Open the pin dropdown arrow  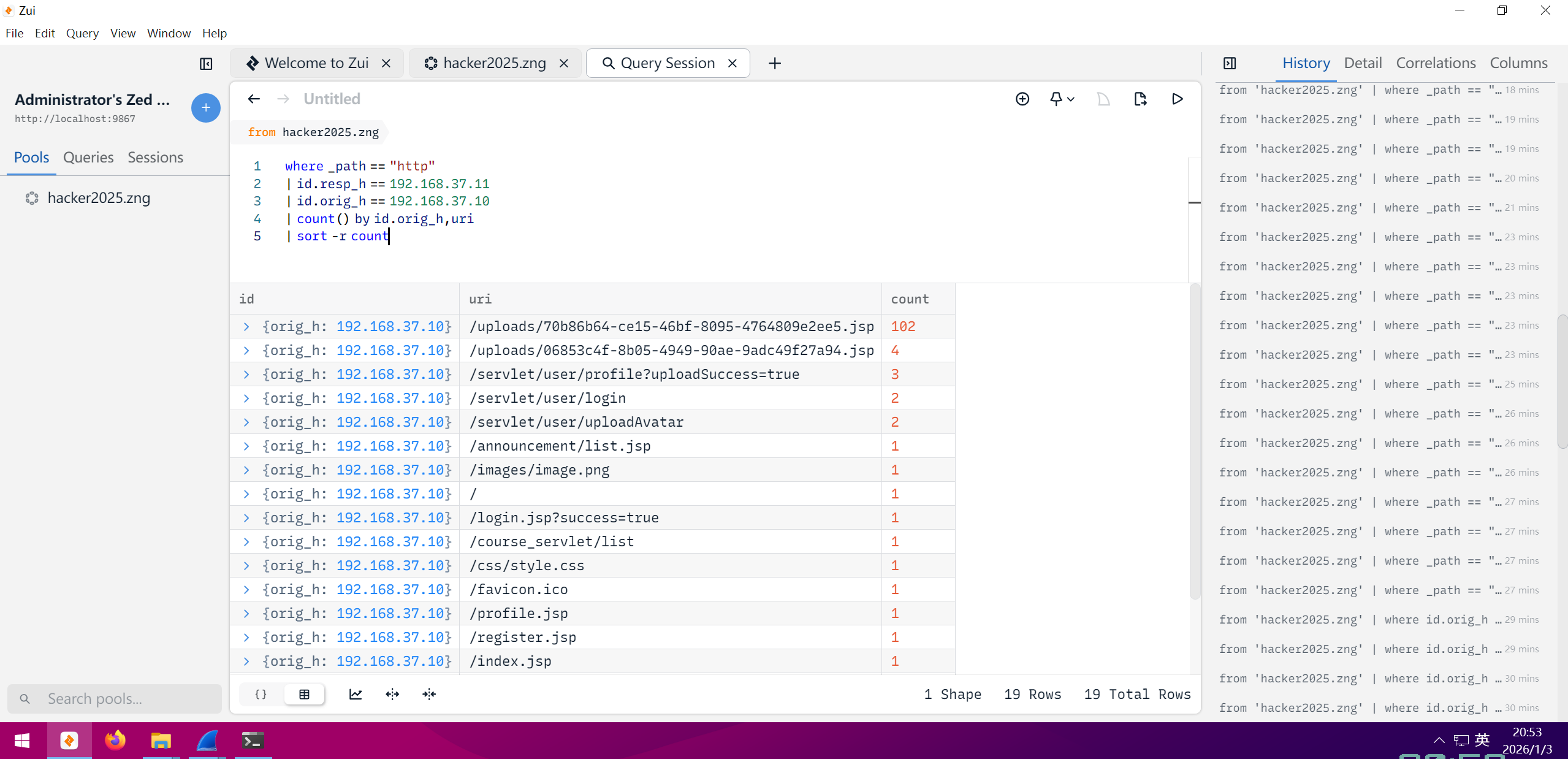(x=1070, y=99)
